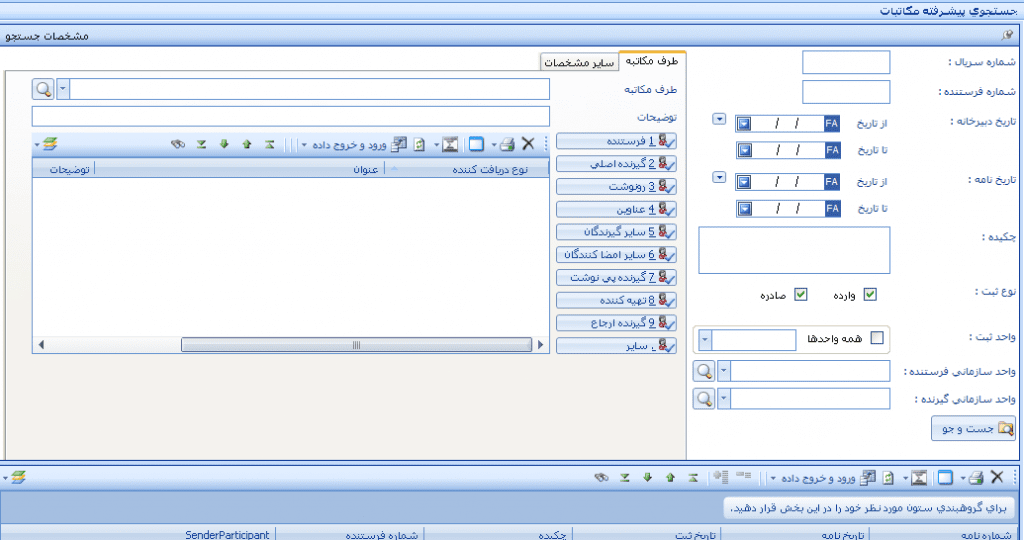Open the واحد ثبت dropdown list

(704, 338)
